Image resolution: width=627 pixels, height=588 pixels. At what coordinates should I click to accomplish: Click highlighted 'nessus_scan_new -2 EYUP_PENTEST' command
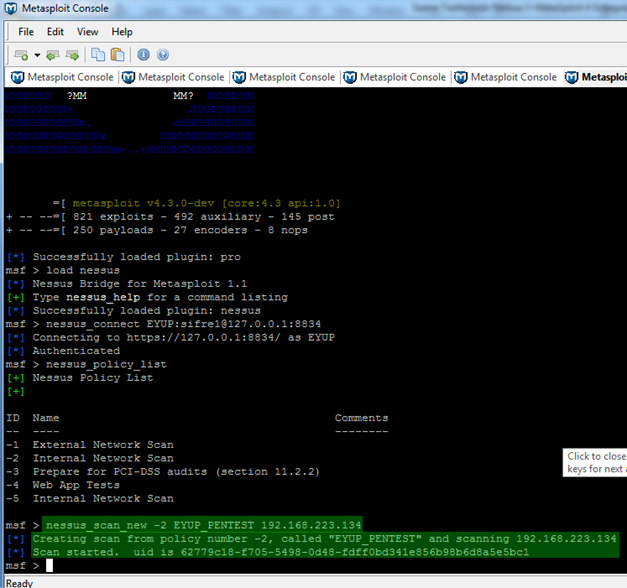tap(202, 525)
